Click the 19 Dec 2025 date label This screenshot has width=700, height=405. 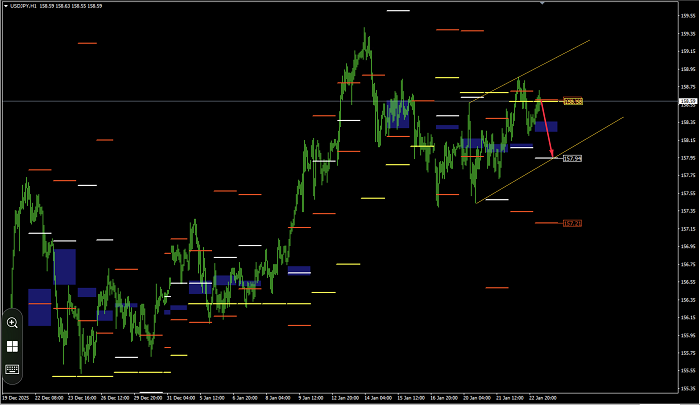(18, 398)
